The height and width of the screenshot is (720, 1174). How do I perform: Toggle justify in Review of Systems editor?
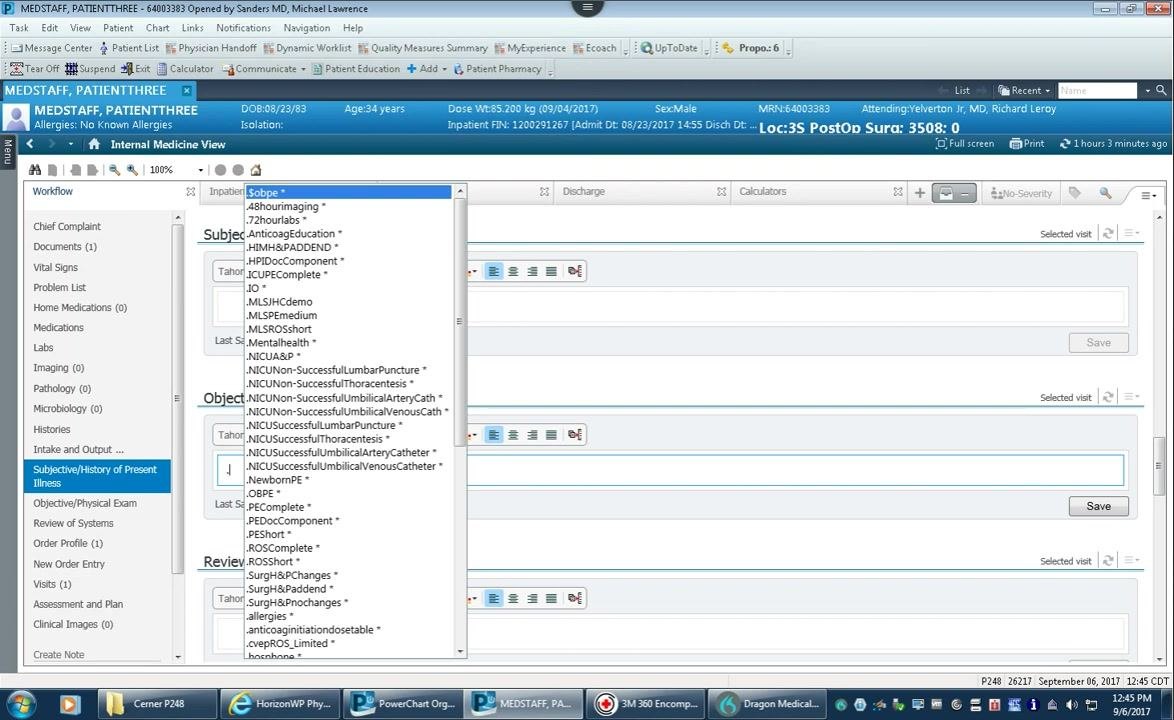pos(551,598)
